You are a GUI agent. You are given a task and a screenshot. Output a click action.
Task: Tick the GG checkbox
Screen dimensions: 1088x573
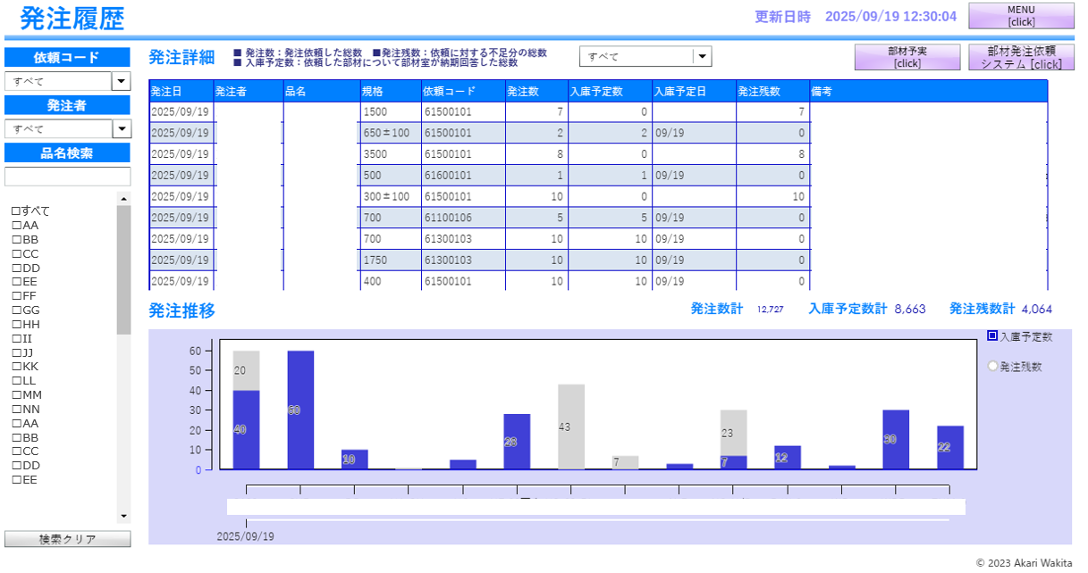[16, 310]
